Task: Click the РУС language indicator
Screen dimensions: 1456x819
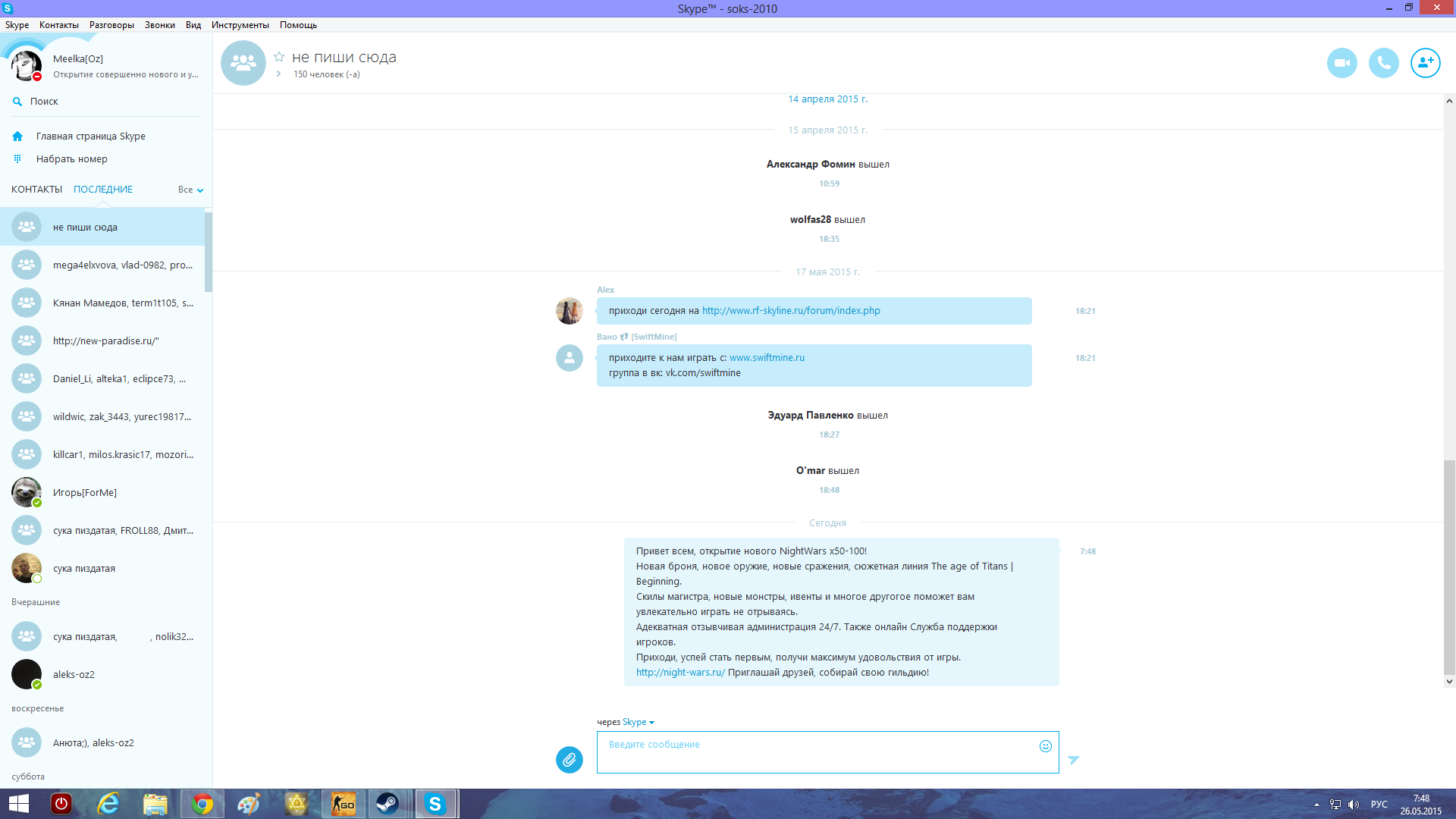Action: 1379,805
